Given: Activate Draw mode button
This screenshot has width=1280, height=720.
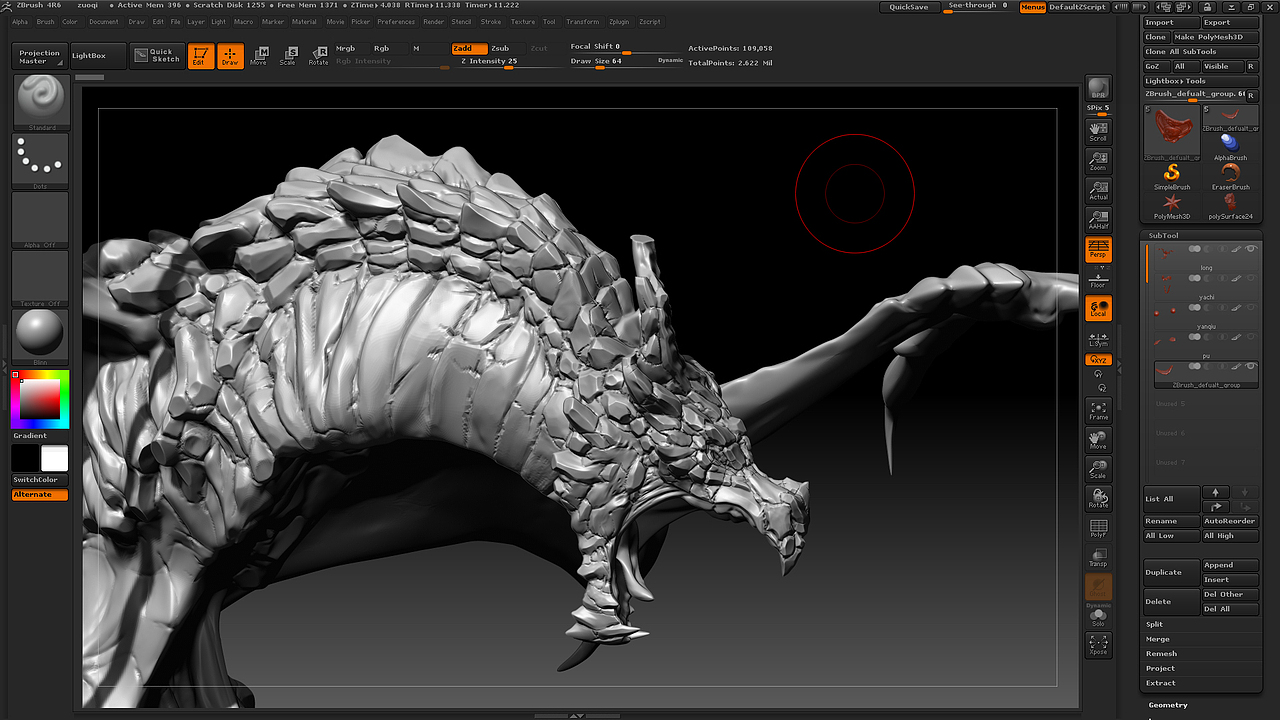Looking at the screenshot, I should click(231, 56).
